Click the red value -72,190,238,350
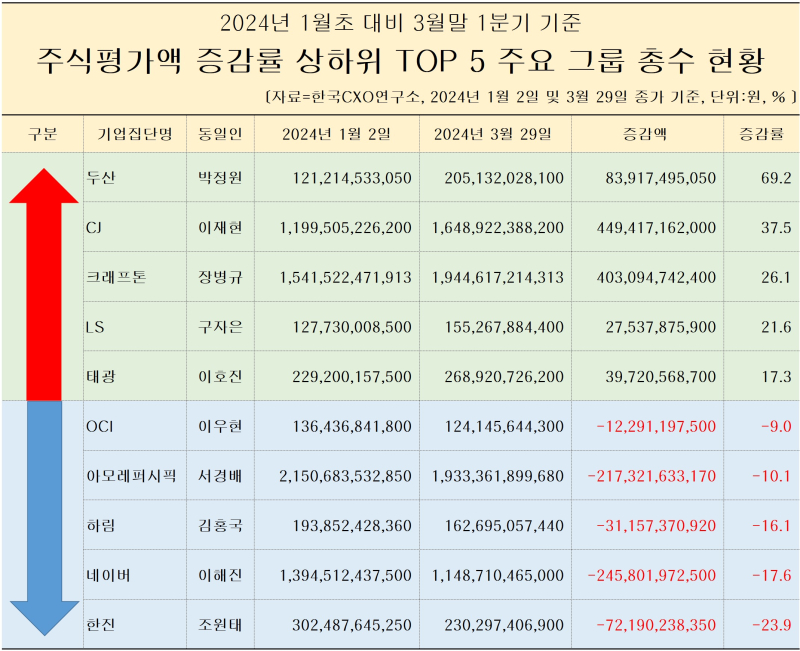Viewport: 800px width, 651px height. tap(656, 625)
